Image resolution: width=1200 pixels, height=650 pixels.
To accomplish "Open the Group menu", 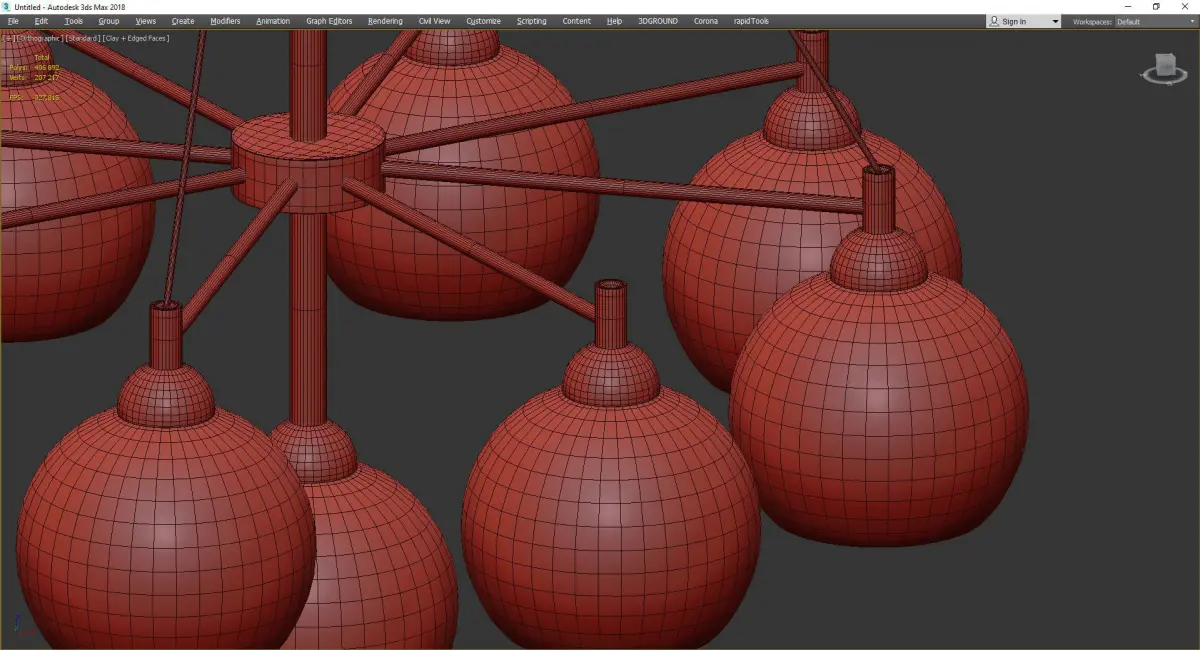I will tap(108, 21).
